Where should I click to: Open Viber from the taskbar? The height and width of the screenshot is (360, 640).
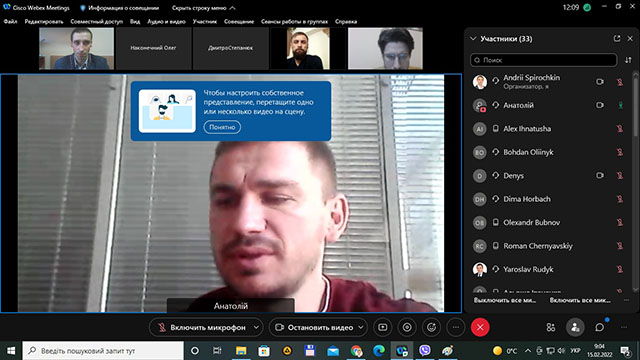point(425,350)
